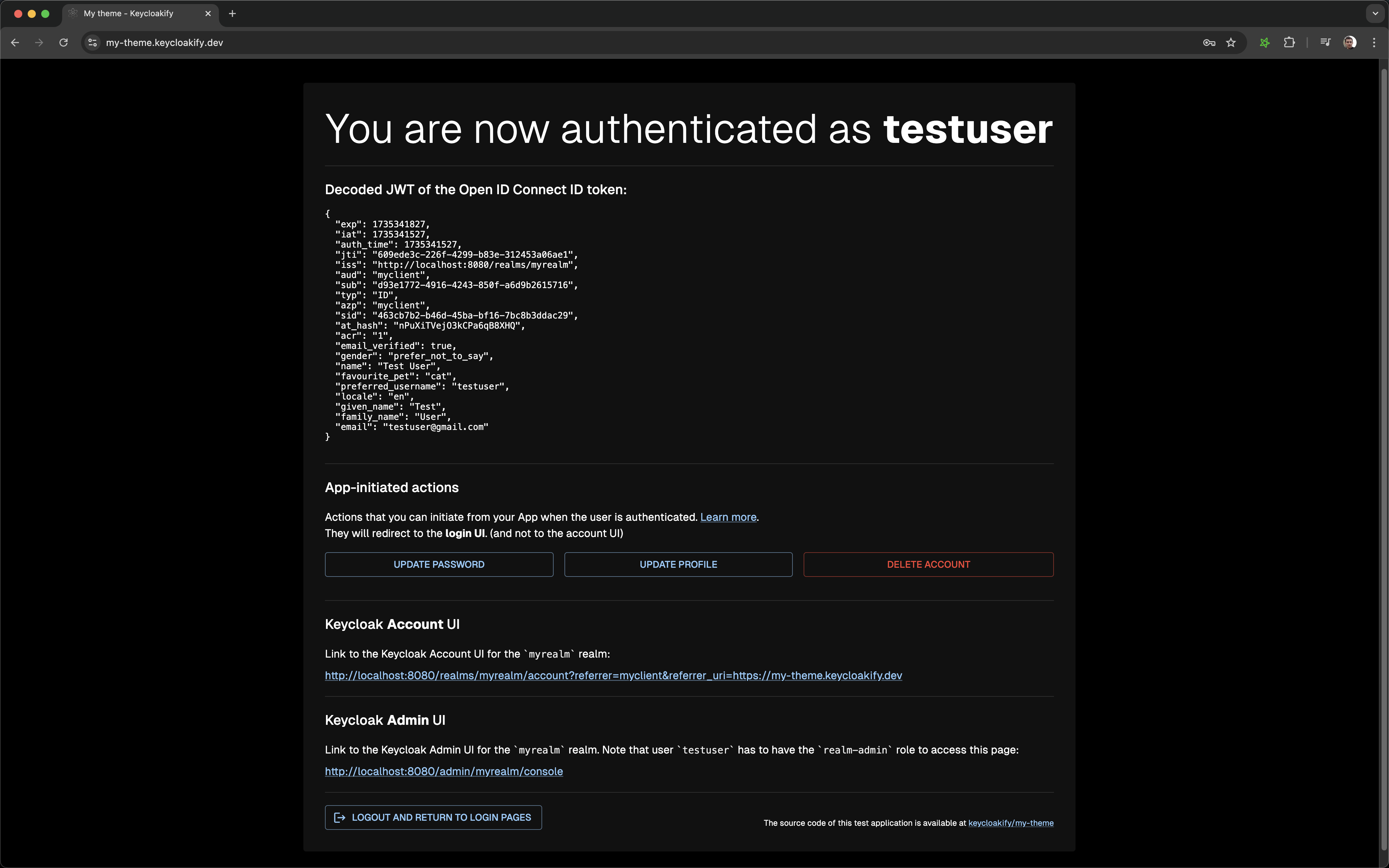This screenshot has width=1389, height=868.
Task: Open site information icon in address bar
Action: [93, 43]
